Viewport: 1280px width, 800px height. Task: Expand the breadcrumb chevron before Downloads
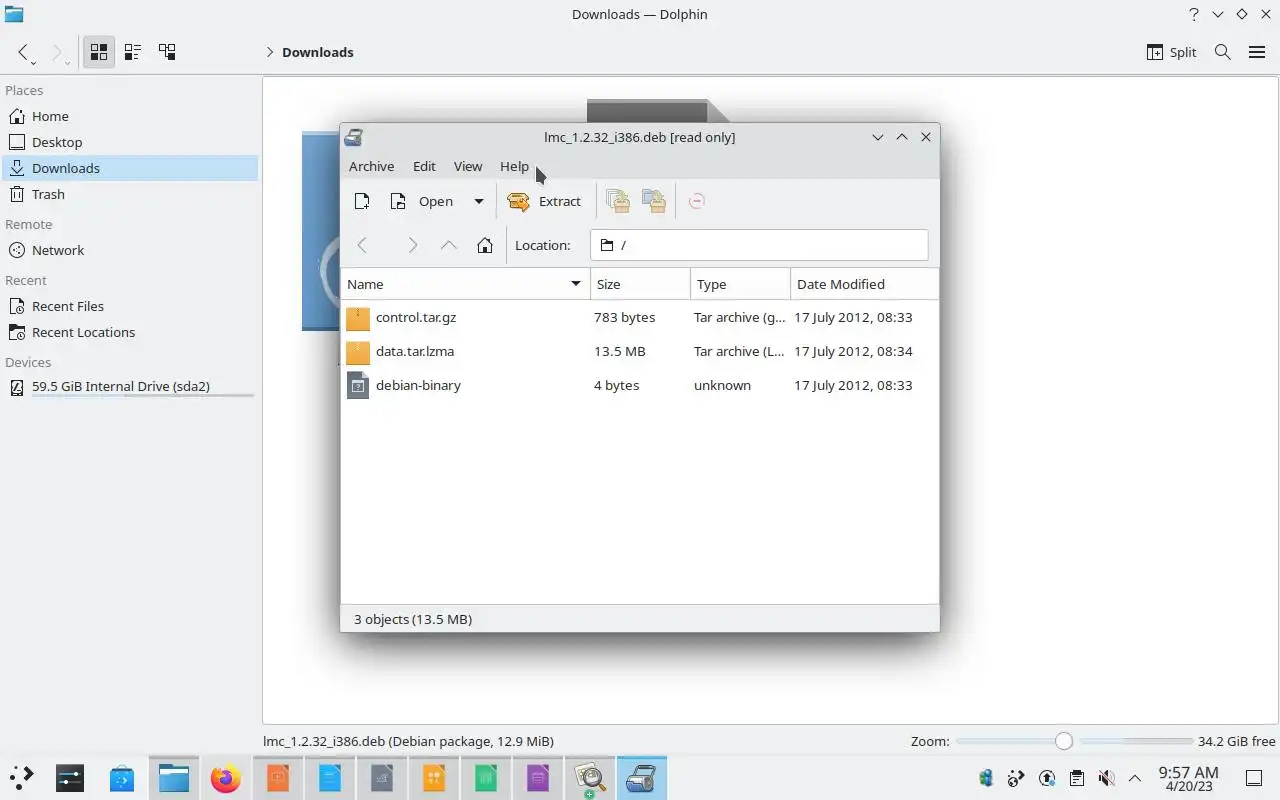click(x=269, y=52)
